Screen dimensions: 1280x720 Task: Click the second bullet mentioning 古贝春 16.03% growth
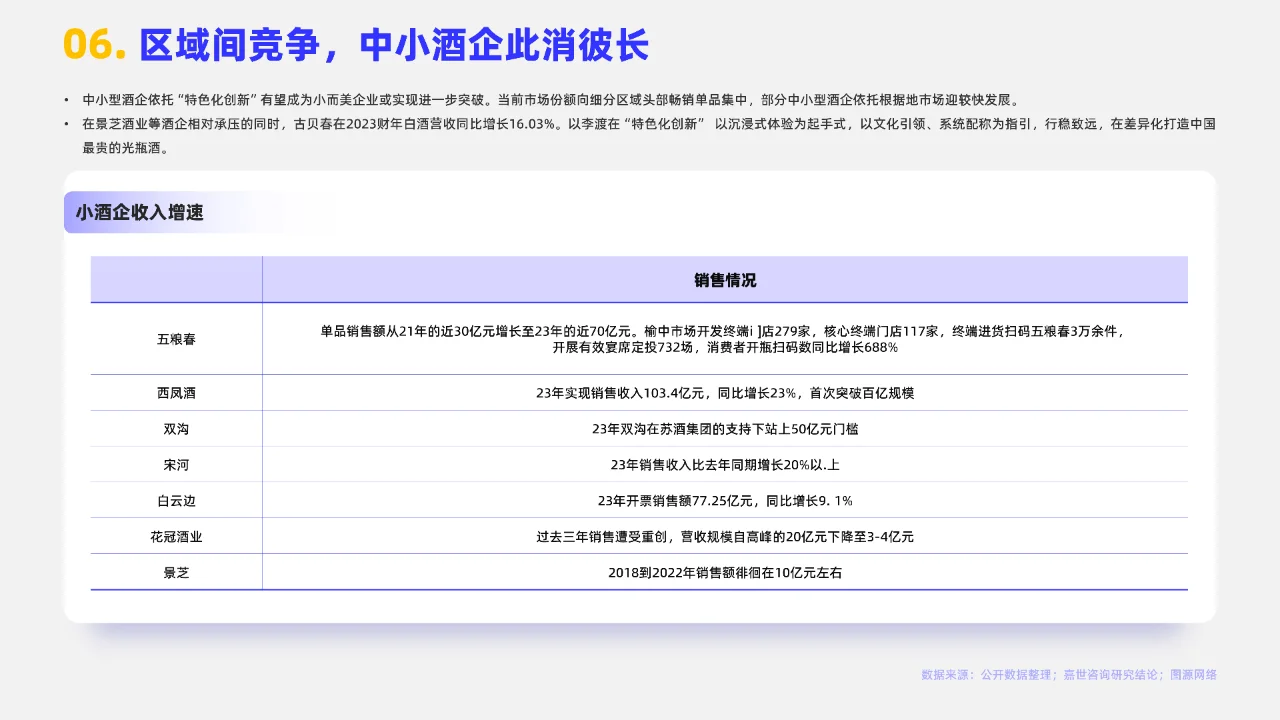tap(649, 136)
